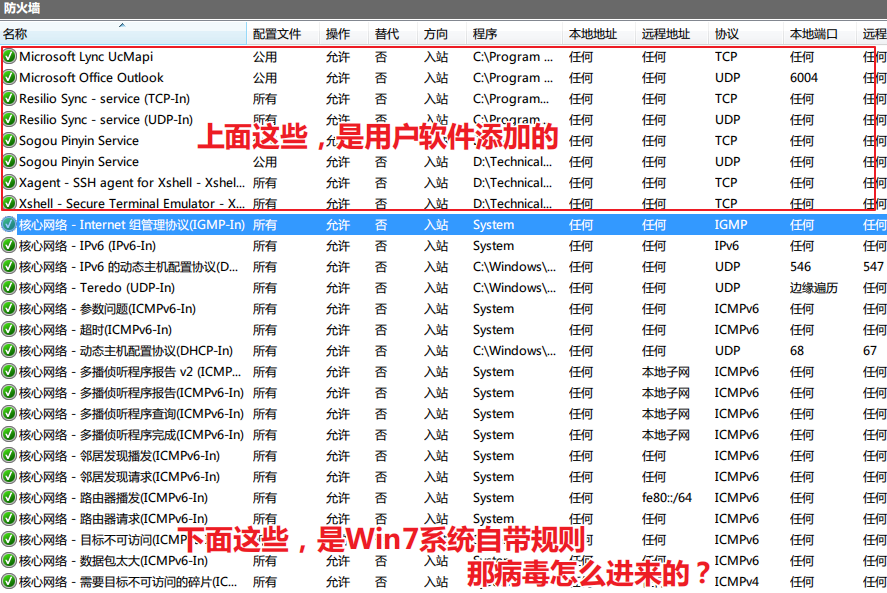Click the 远程地址 column header
The height and width of the screenshot is (593, 887).
pos(671,34)
